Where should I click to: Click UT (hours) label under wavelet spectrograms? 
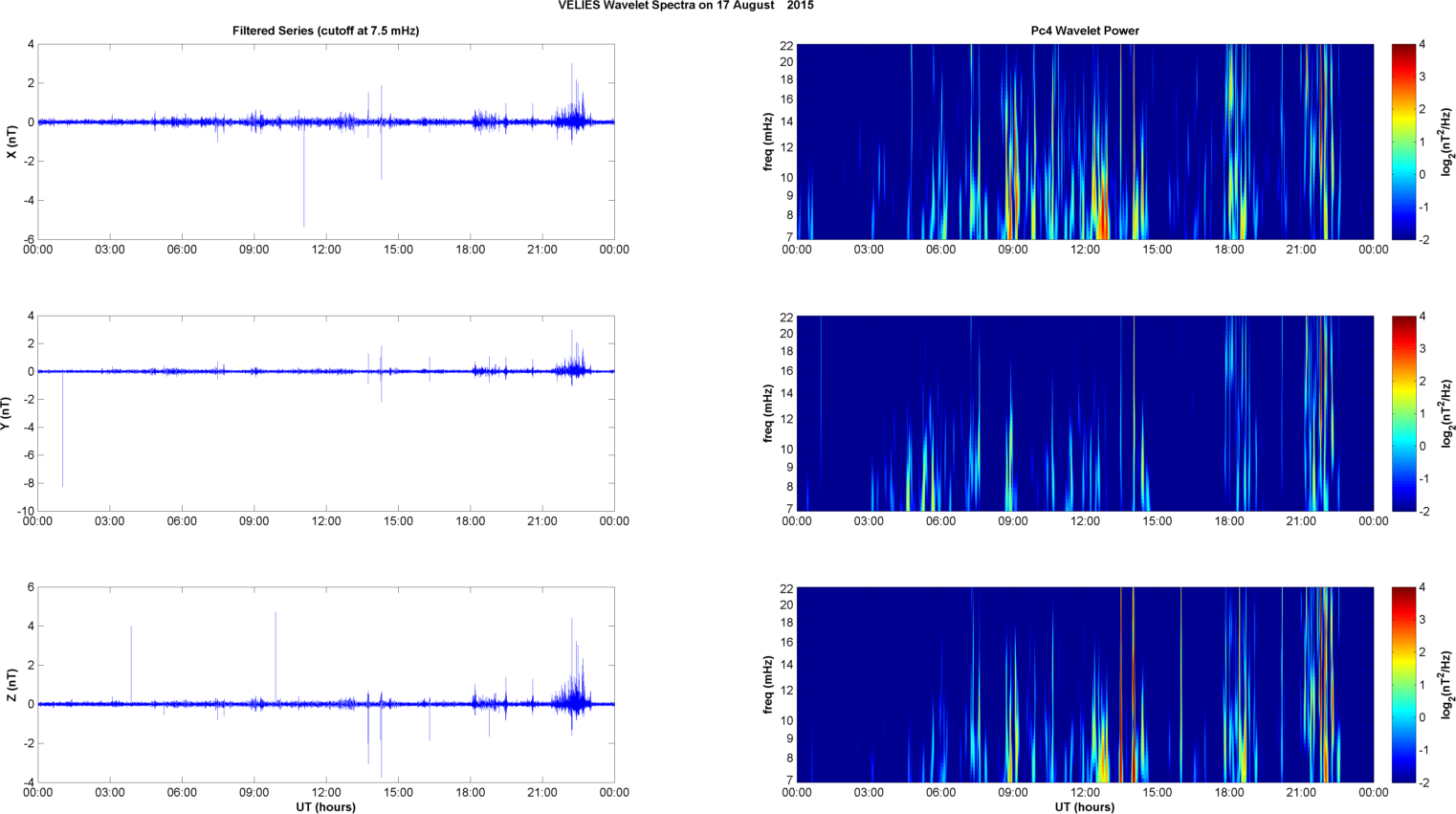pos(1085,807)
